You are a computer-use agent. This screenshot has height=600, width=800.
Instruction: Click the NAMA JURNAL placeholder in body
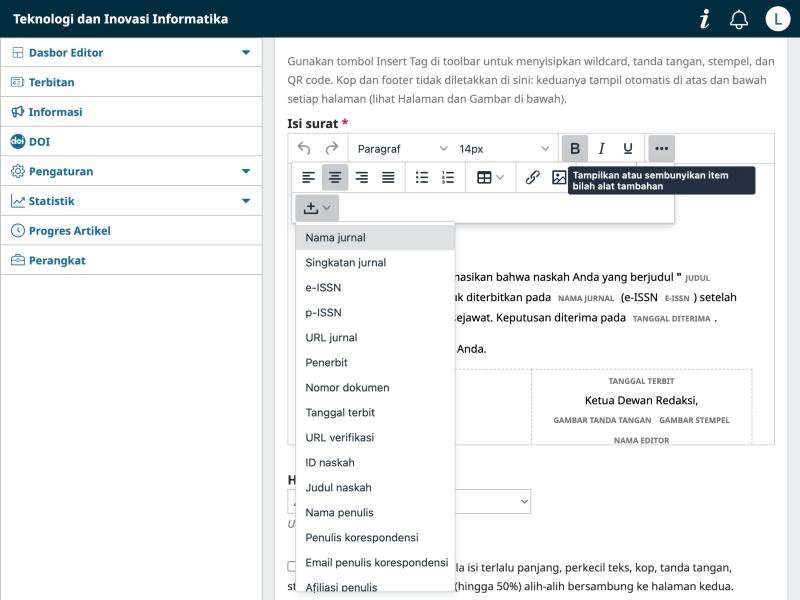(586, 298)
